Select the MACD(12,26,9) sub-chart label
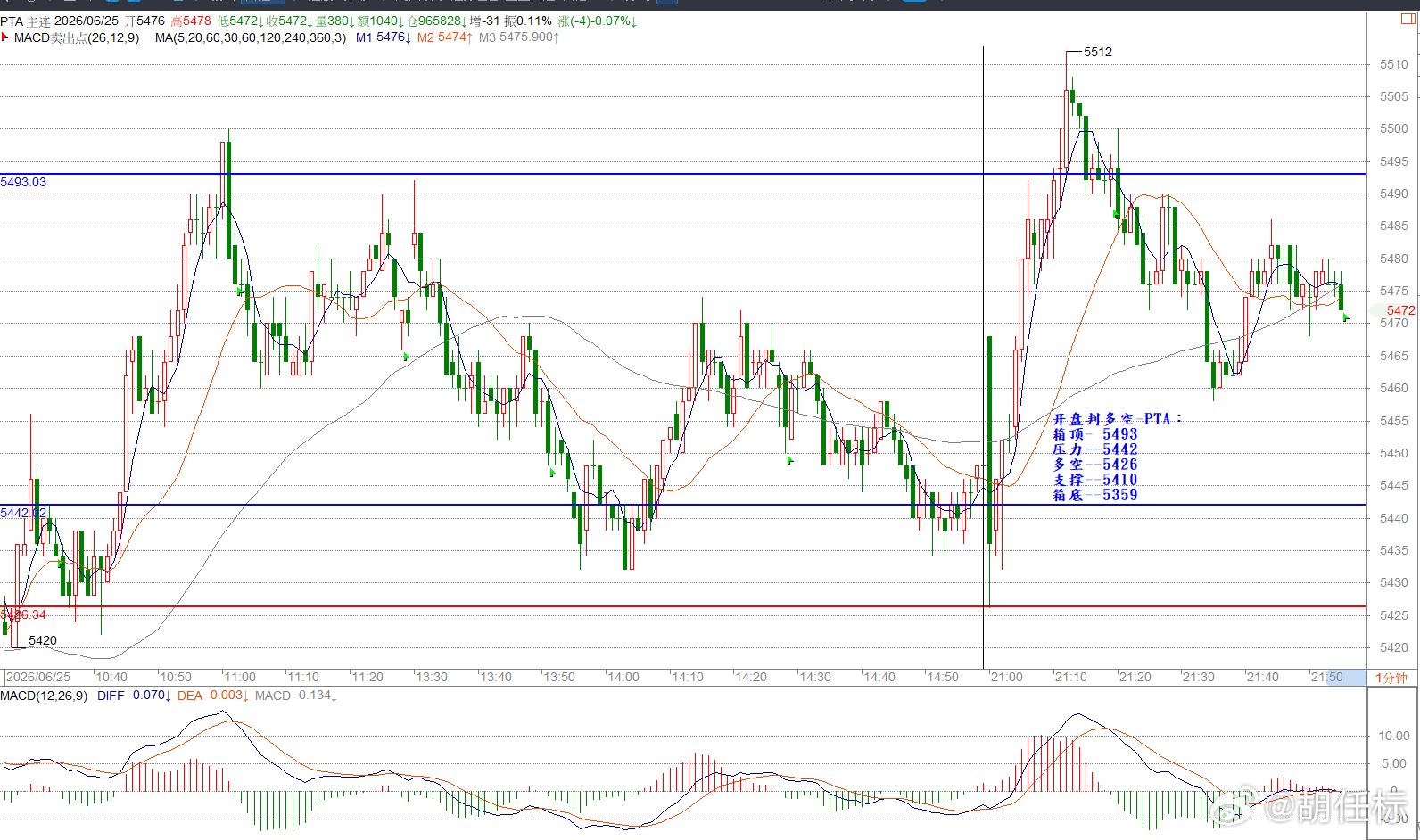 [44, 696]
